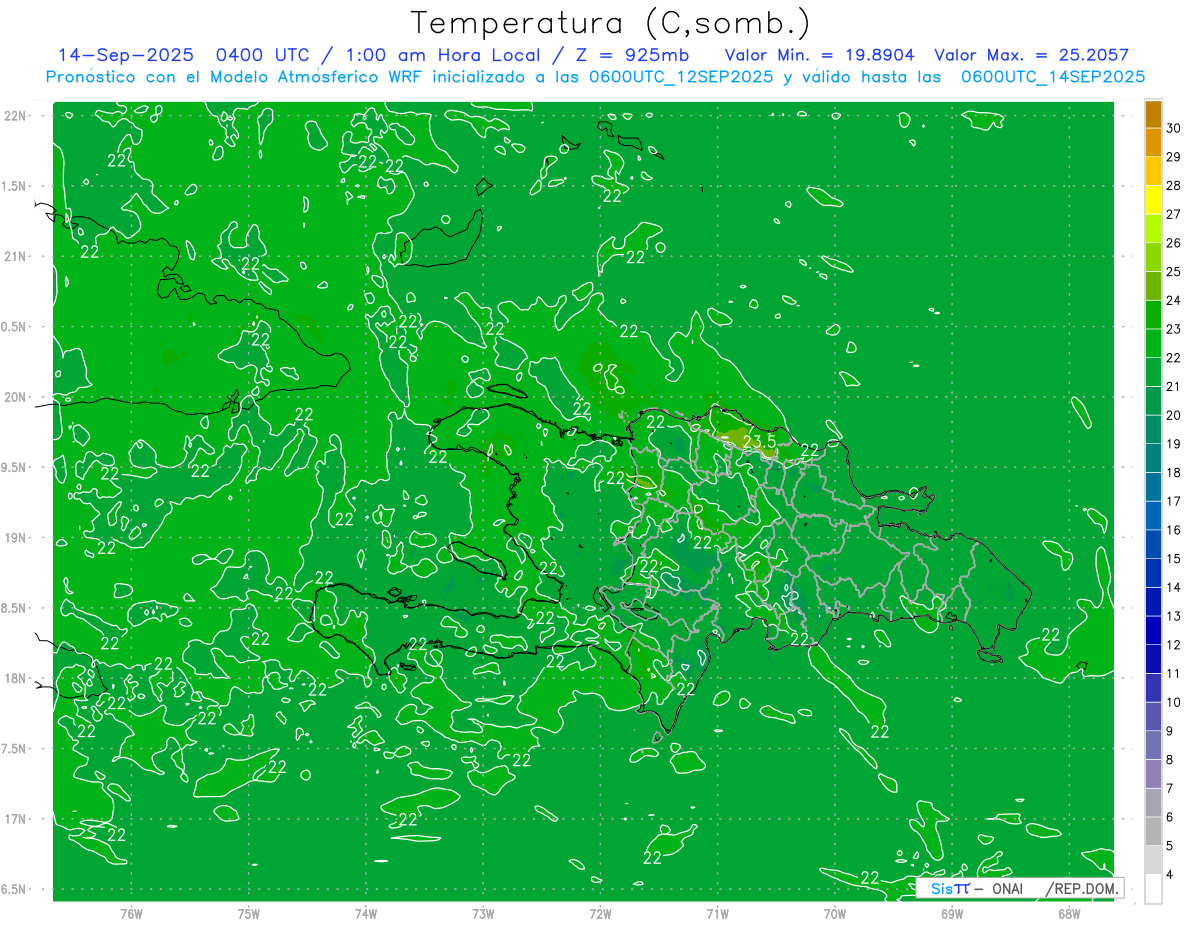Click the SisTT ONAI REP.DOM. logo
1200x927 pixels.
[x=1019, y=888]
